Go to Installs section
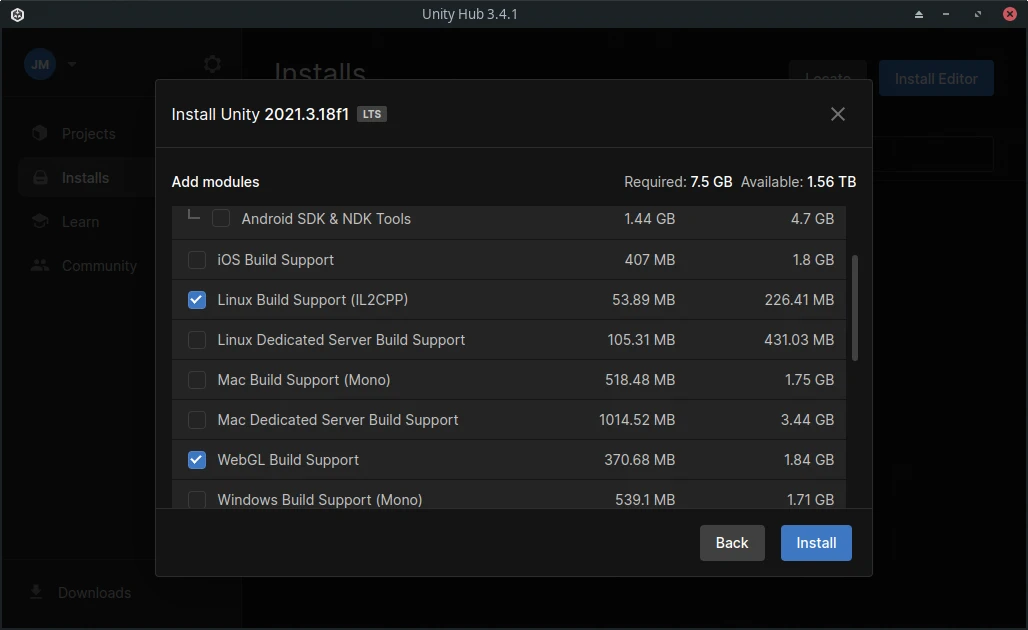The image size is (1028, 630). click(85, 178)
